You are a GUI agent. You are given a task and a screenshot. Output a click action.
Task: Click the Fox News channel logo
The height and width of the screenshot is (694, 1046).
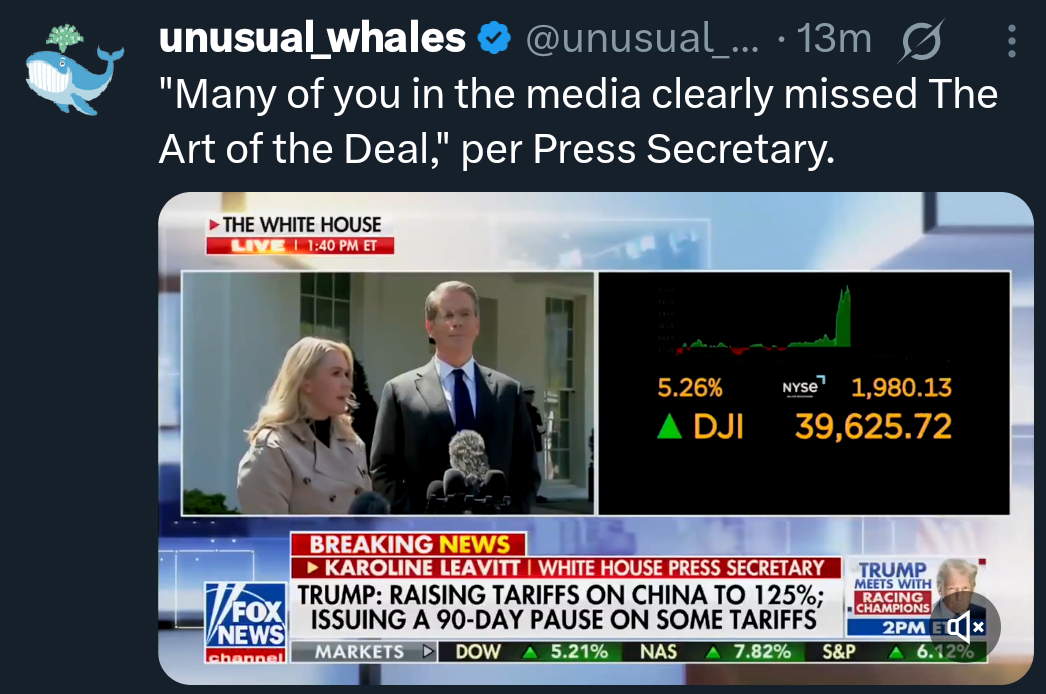point(245,622)
